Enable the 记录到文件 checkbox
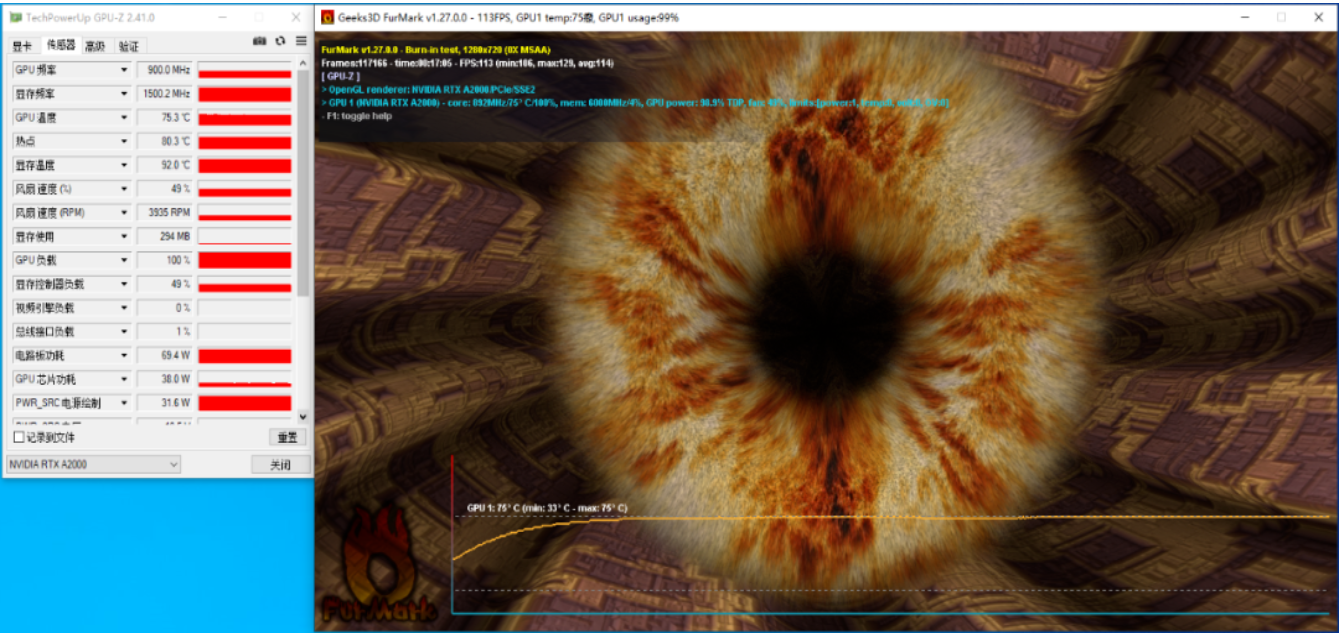 pyautogui.click(x=19, y=437)
